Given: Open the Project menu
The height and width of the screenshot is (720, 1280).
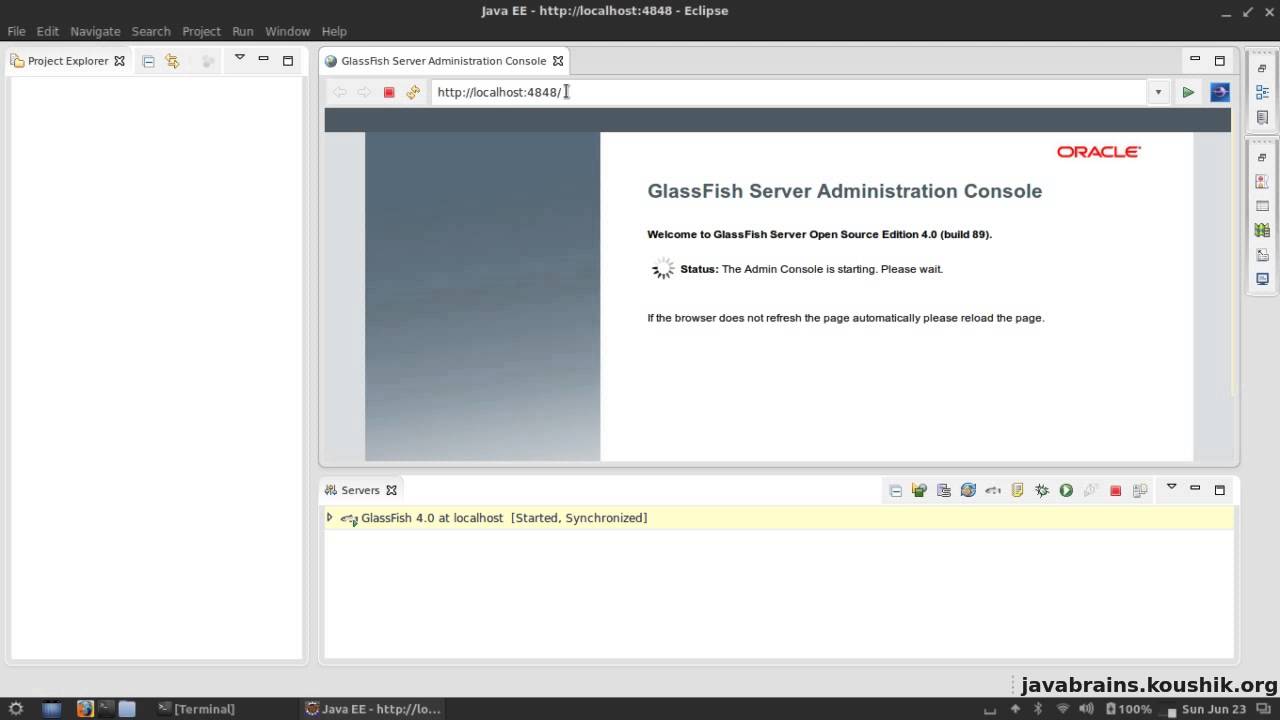Looking at the screenshot, I should tap(201, 31).
